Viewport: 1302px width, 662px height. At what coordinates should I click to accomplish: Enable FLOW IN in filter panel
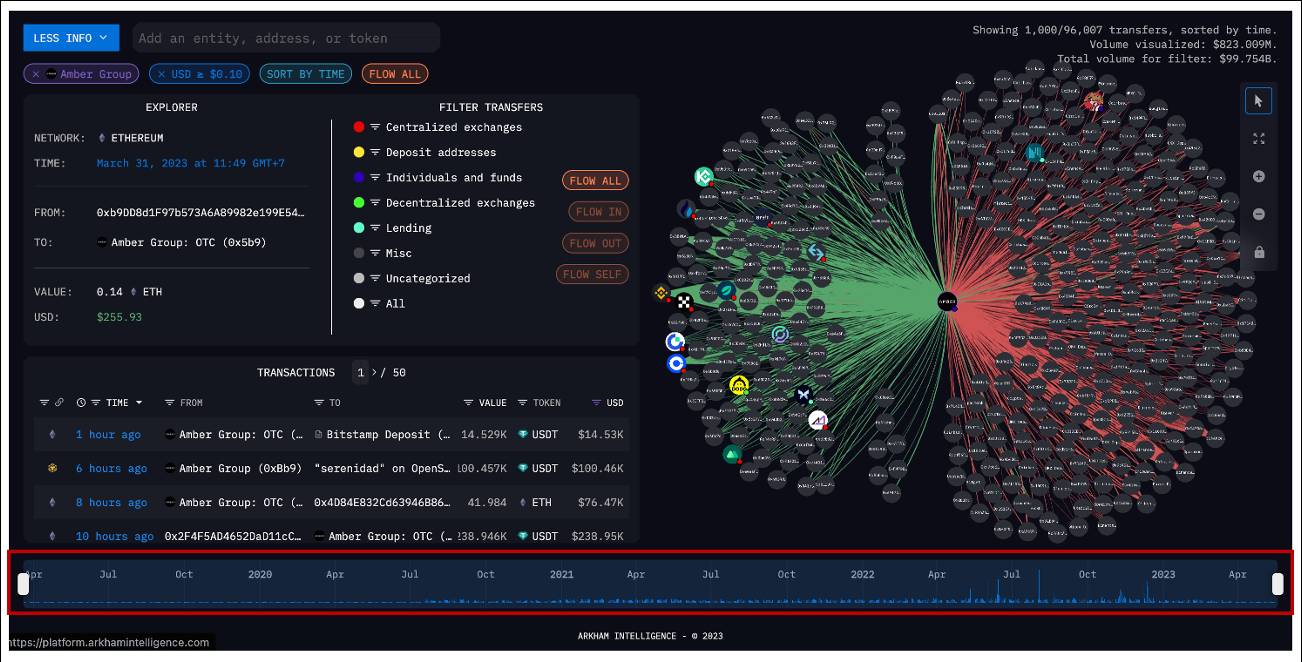point(599,212)
